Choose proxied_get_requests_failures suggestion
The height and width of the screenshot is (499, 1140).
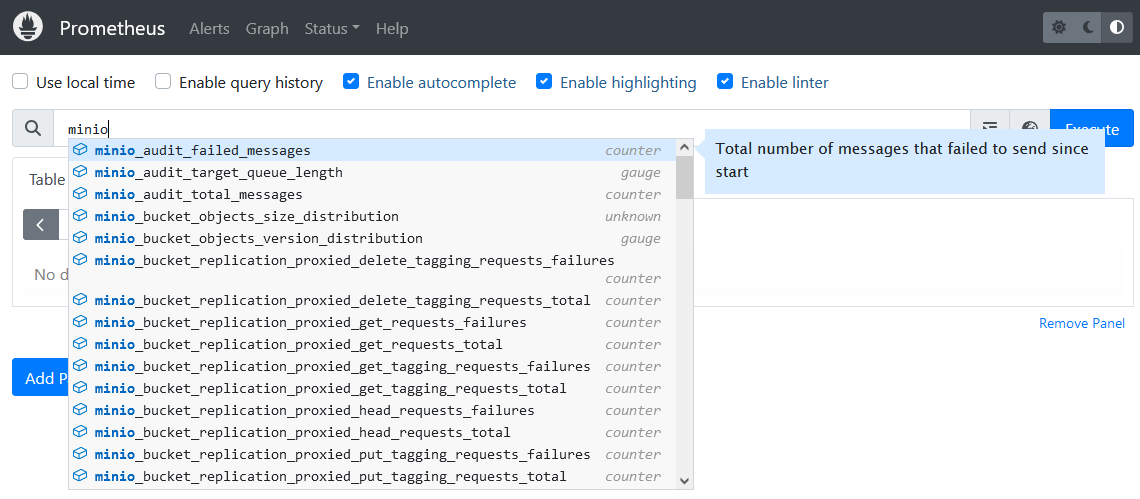tap(372, 322)
